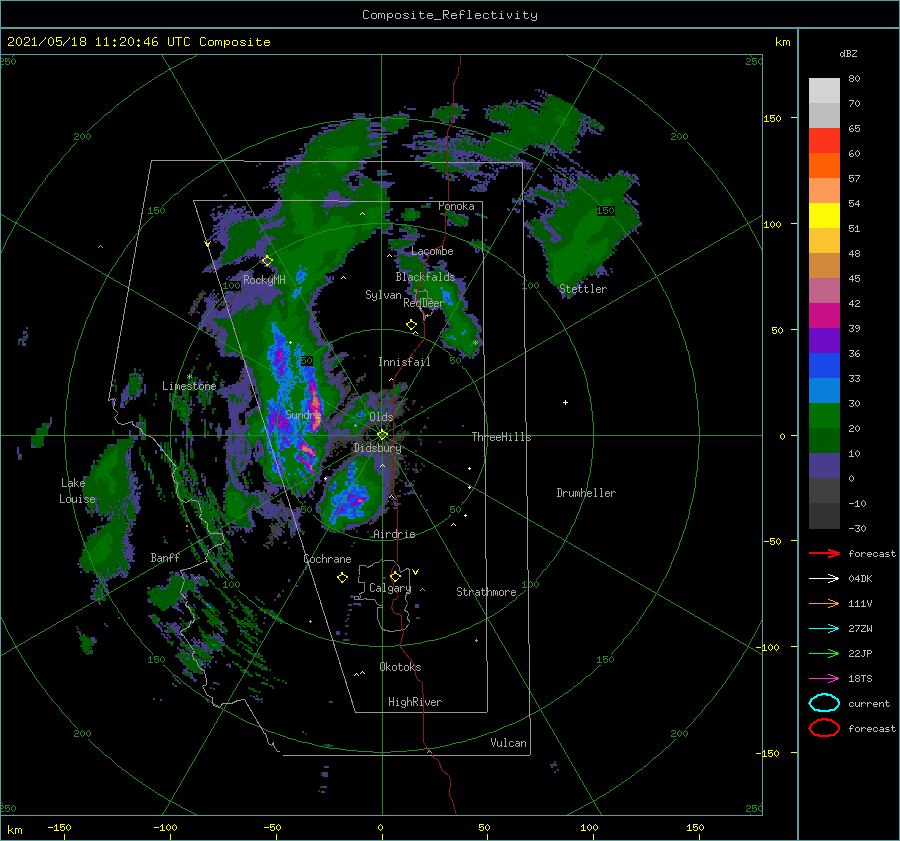Click the cyan 27ZW arrow icon

[x=824, y=629]
